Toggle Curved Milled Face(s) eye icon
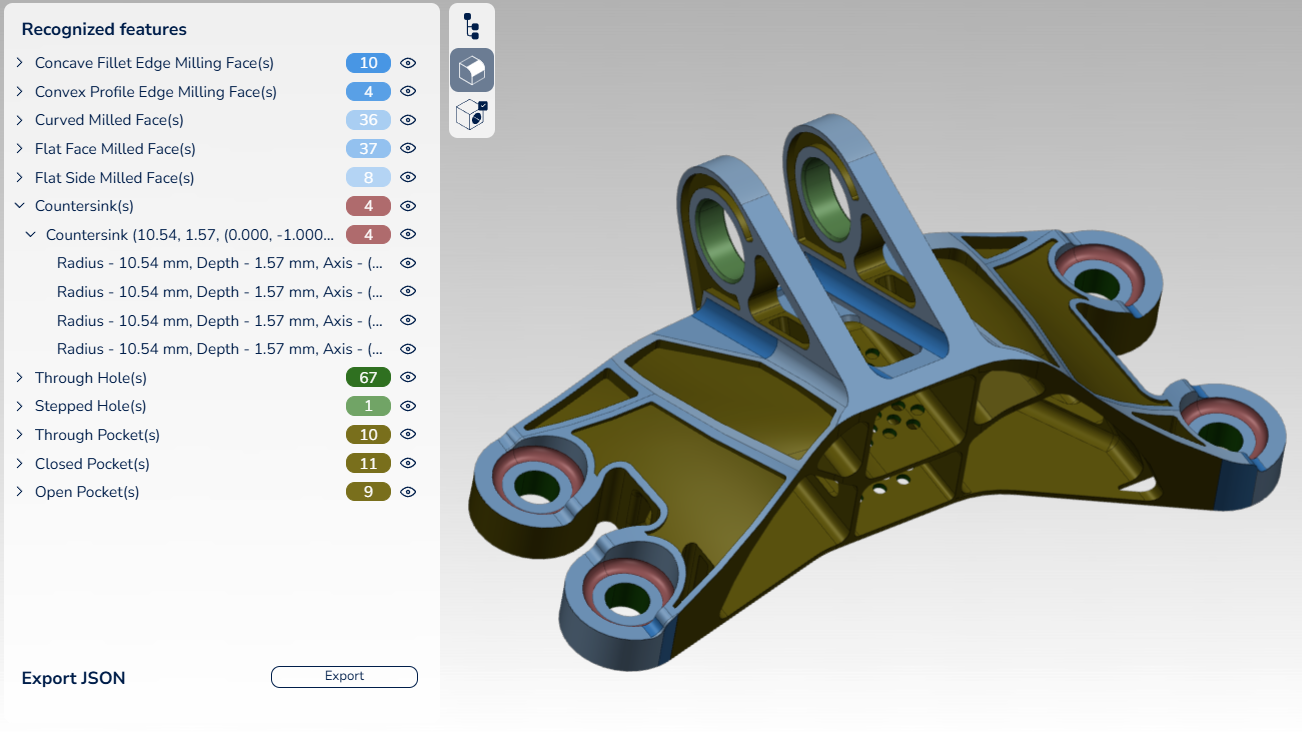This screenshot has width=1302, height=732. 408,120
